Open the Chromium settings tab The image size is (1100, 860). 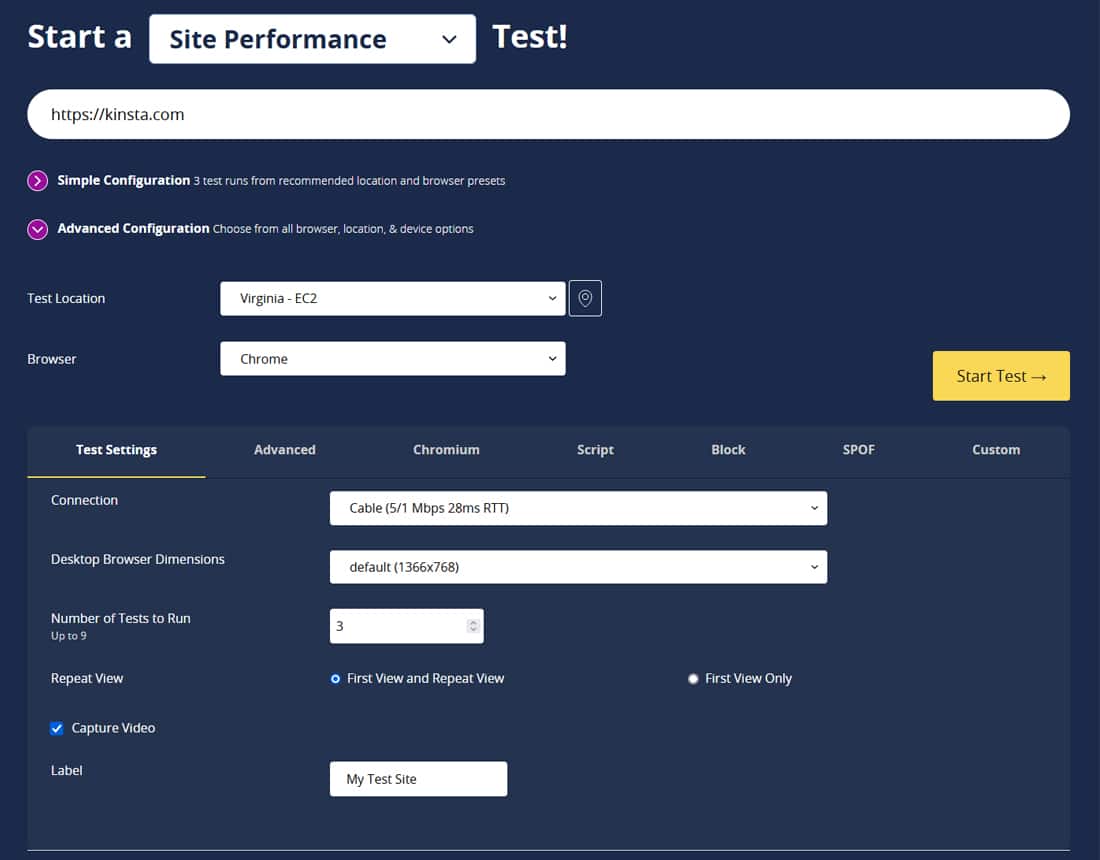coord(446,450)
